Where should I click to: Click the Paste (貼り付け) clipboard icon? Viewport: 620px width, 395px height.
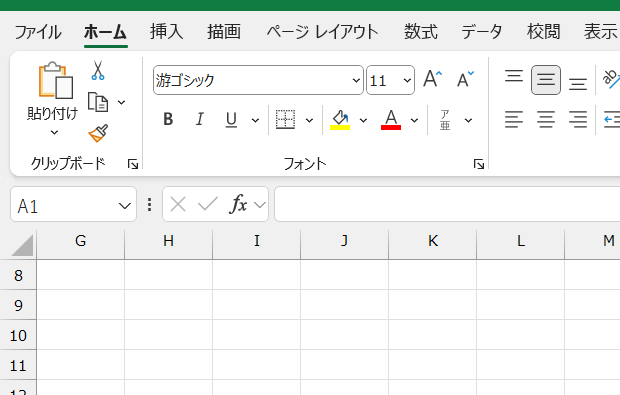[55, 80]
